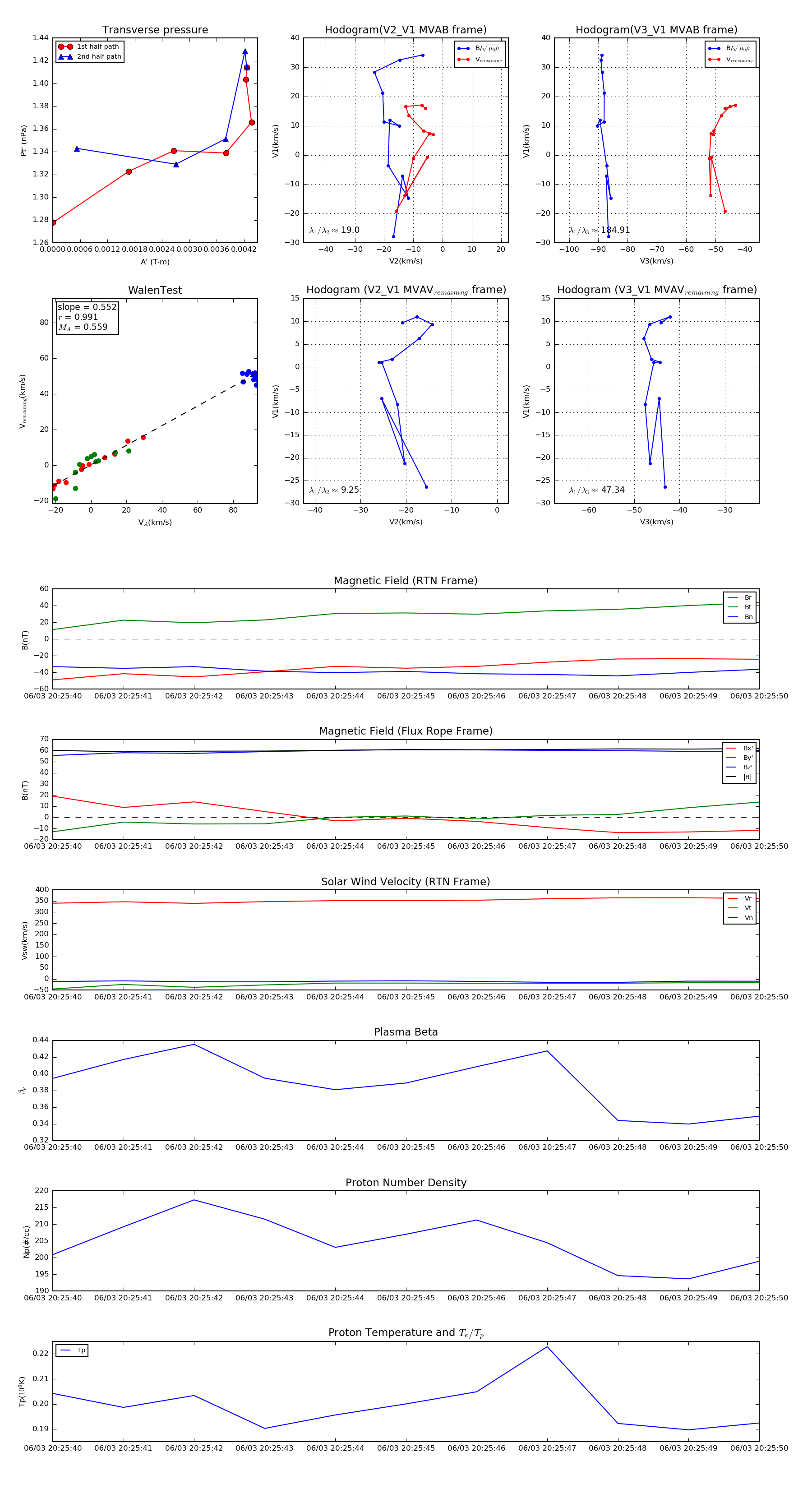The image size is (812, 1489).
Task: Click the 'M_A = 0.559' annotation
Action: tap(83, 327)
